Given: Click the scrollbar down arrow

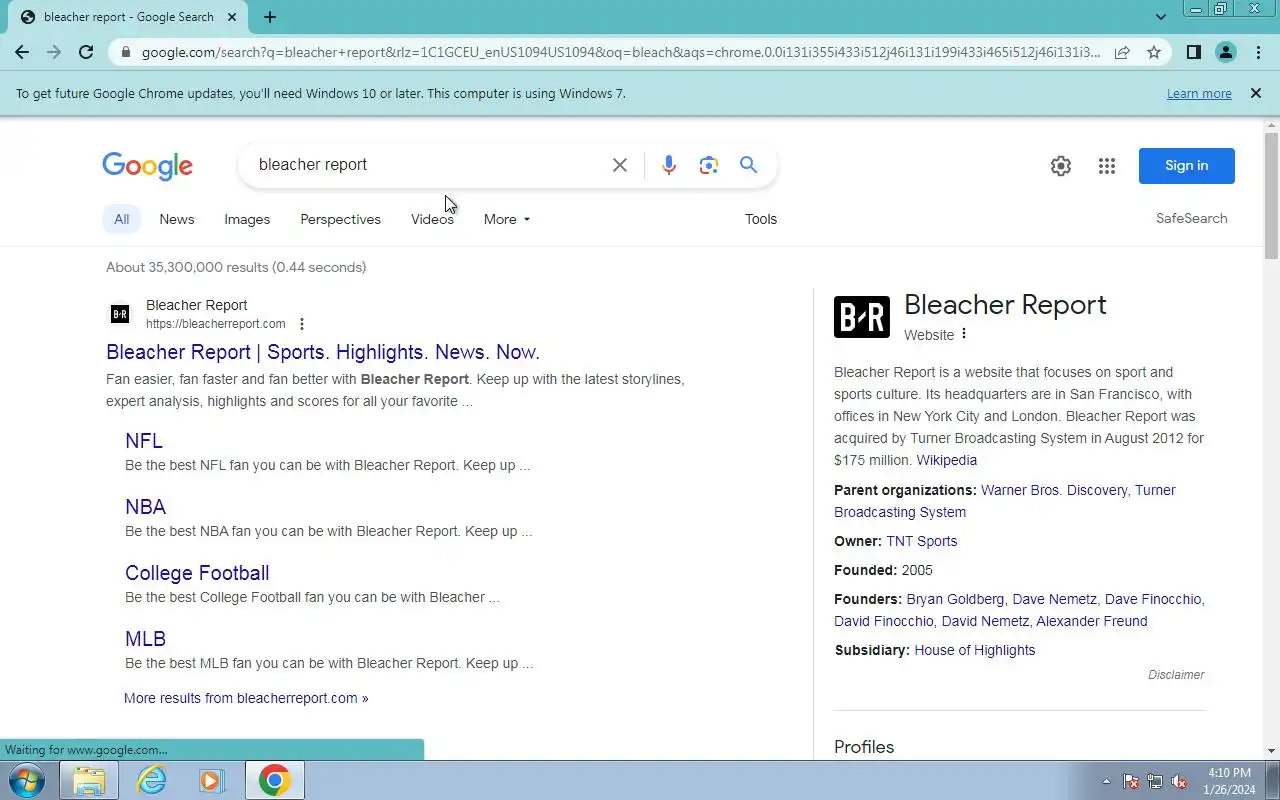Looking at the screenshot, I should pos(1272,751).
